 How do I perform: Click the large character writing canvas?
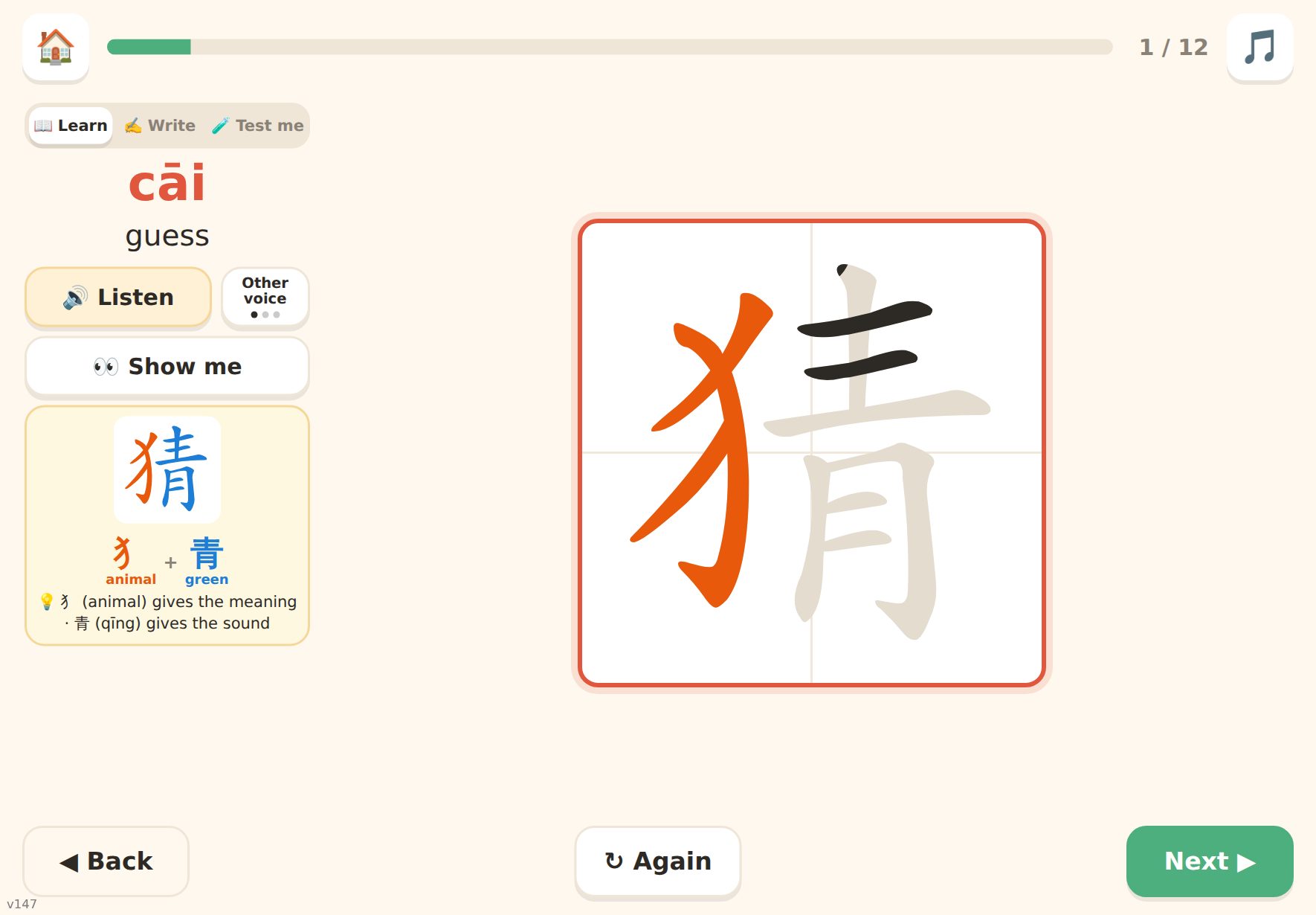click(x=812, y=452)
